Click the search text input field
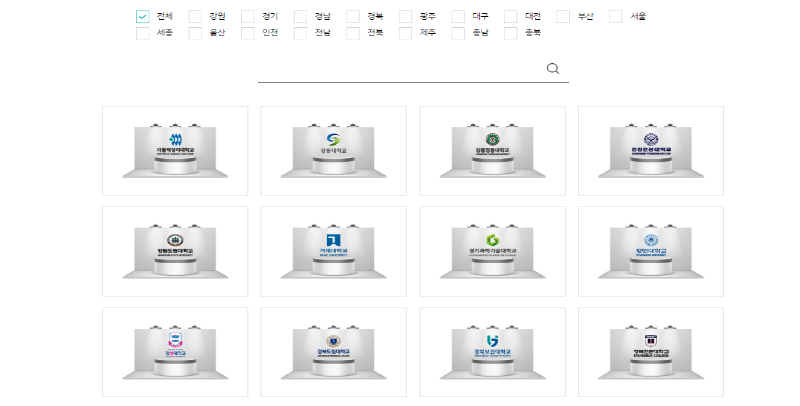800x406 pixels. 400,68
